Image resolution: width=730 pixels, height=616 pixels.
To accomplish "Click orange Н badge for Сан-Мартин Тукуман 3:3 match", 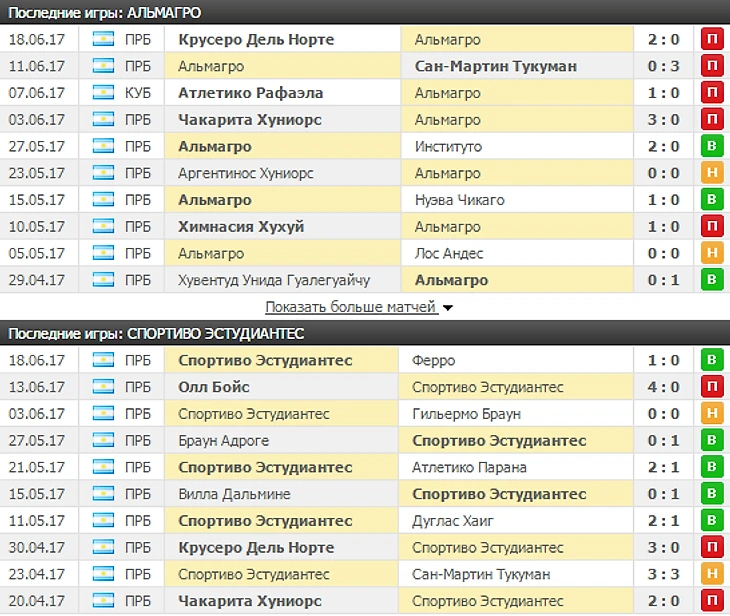I will click(713, 575).
